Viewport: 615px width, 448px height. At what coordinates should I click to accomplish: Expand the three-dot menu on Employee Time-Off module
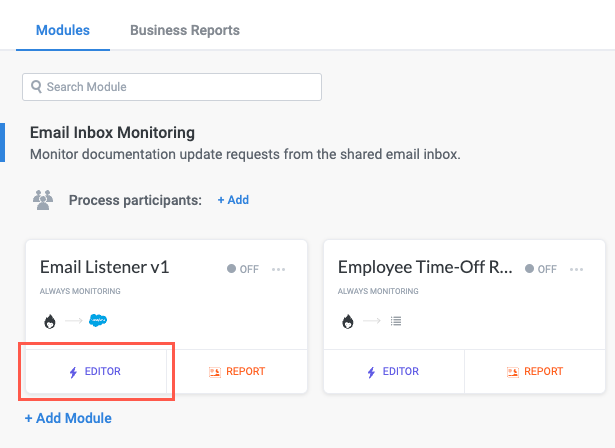[577, 269]
